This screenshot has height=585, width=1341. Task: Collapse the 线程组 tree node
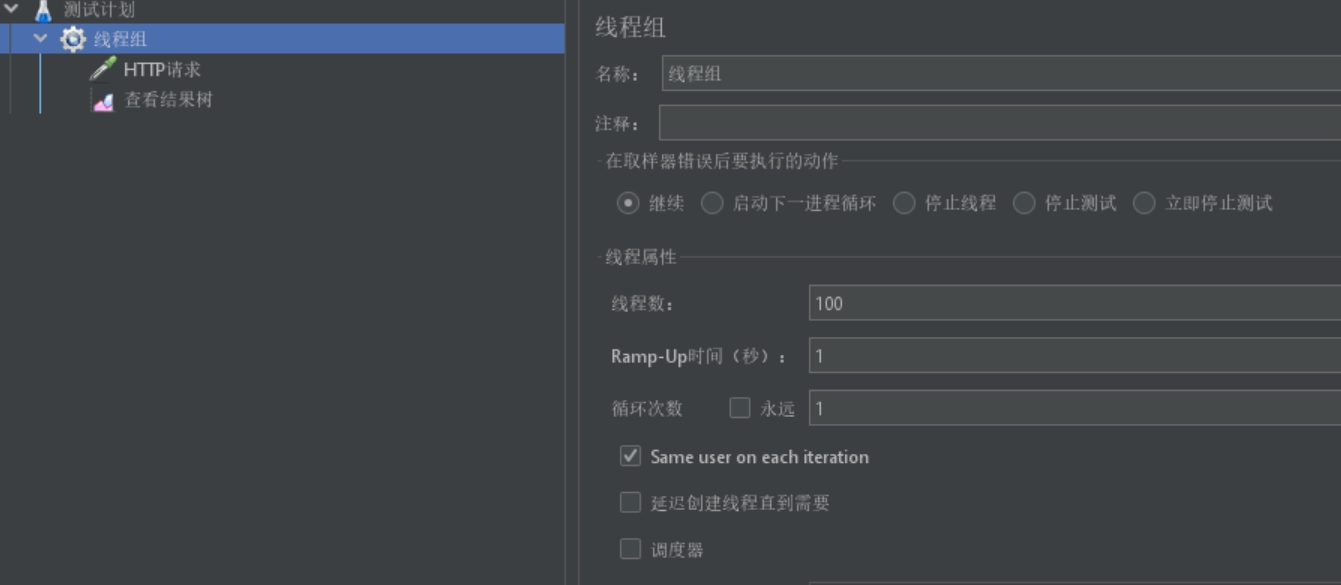(x=40, y=39)
